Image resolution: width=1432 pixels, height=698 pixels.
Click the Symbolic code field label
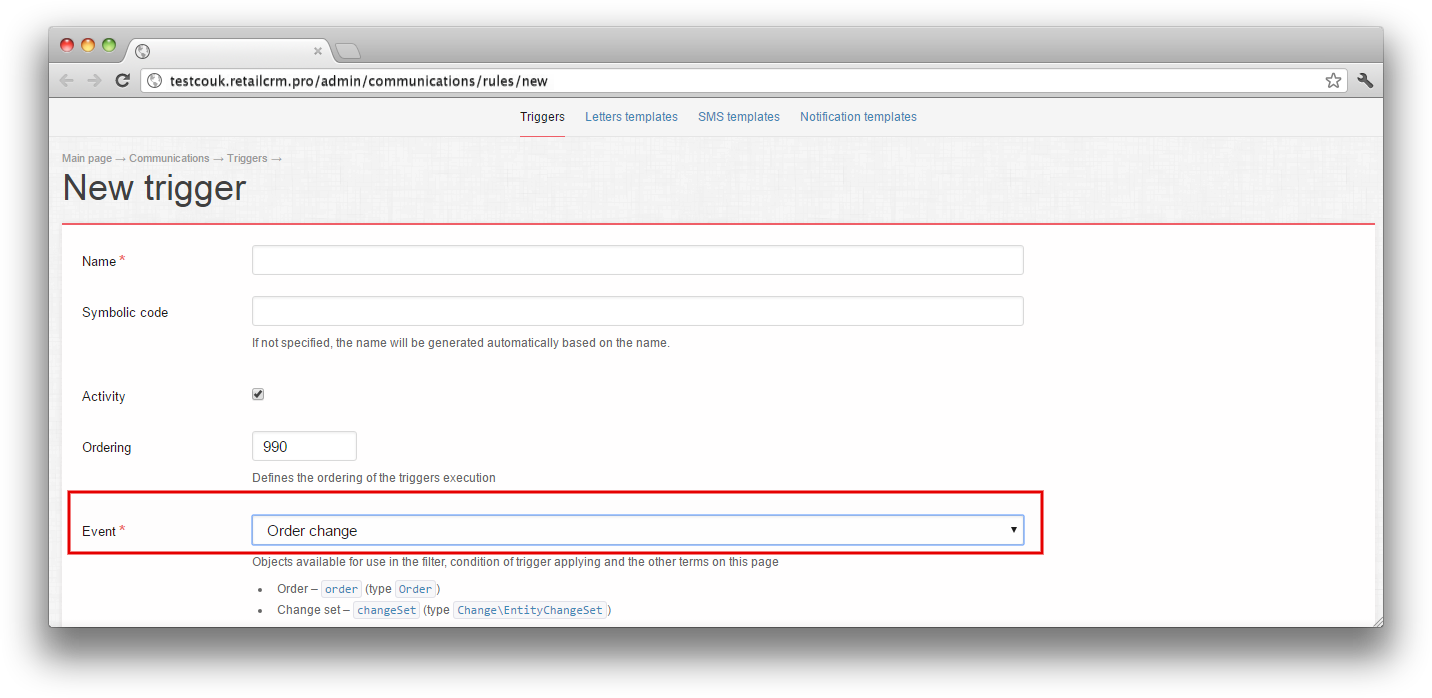[125, 313]
